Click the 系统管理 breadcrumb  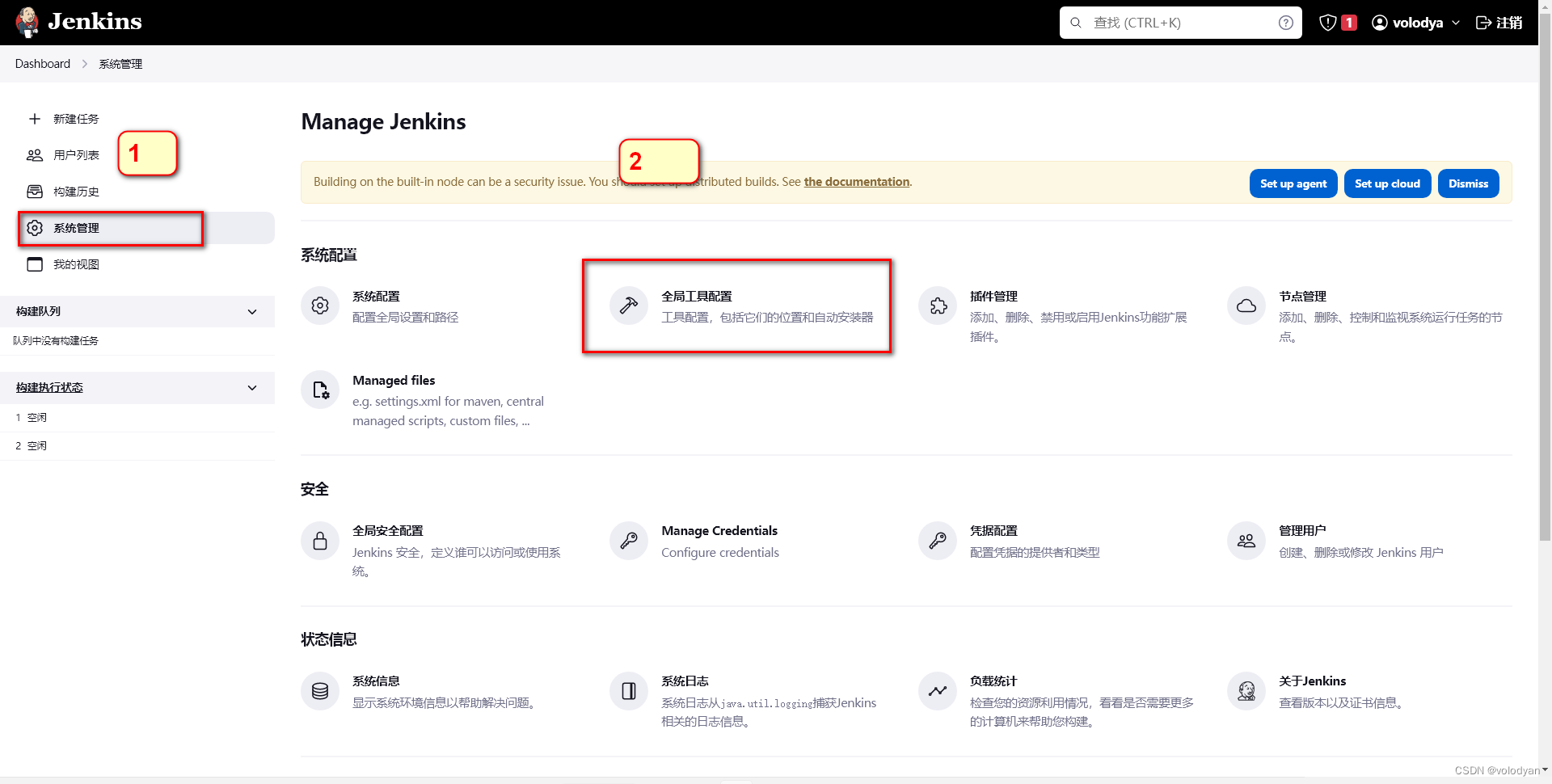[x=120, y=64]
